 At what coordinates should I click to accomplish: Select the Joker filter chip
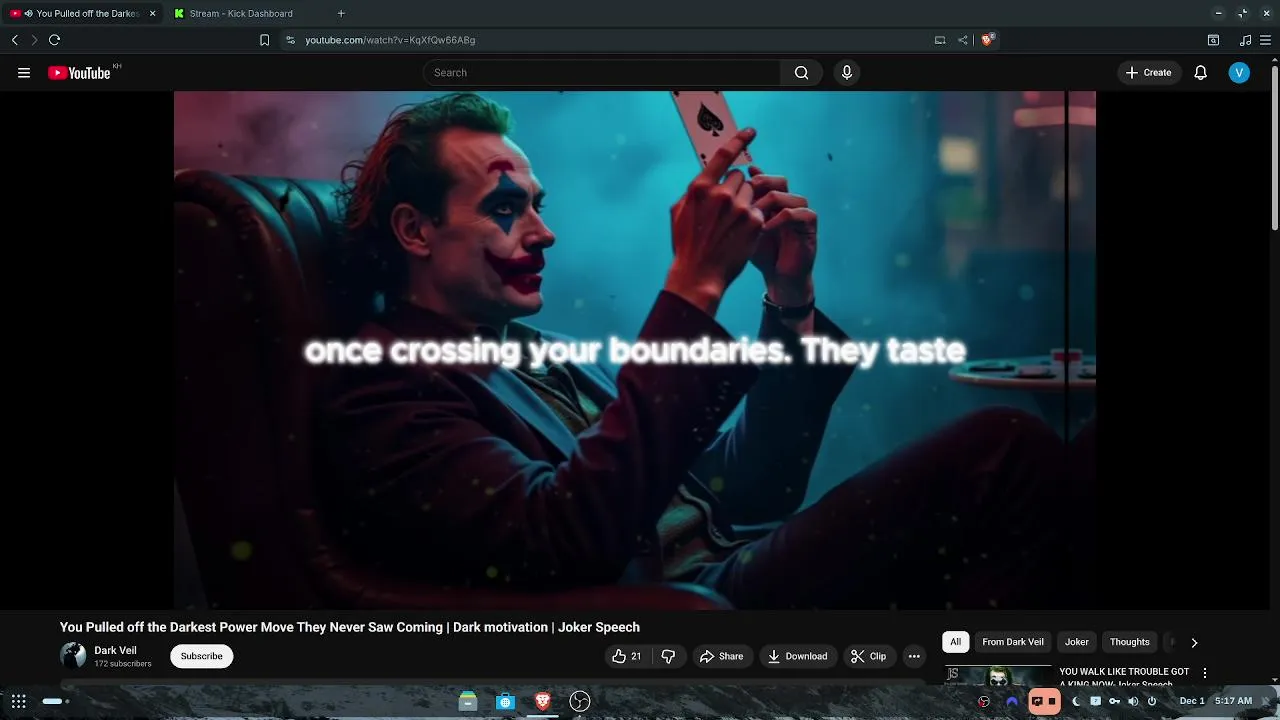tap(1076, 642)
